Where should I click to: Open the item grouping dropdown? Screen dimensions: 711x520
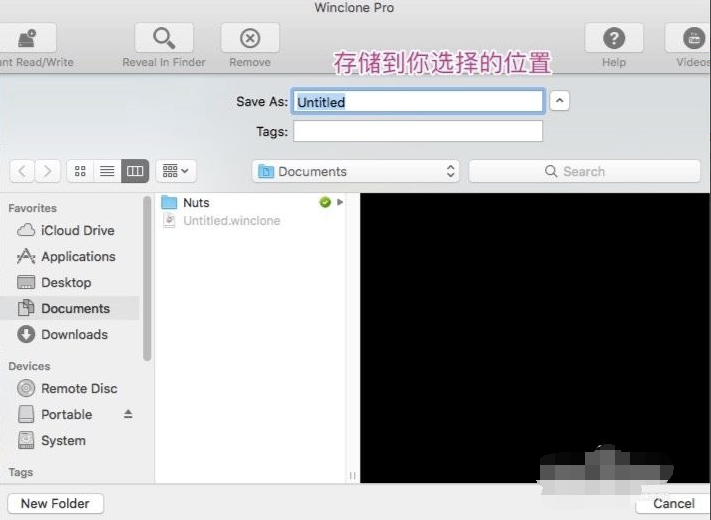point(176,171)
